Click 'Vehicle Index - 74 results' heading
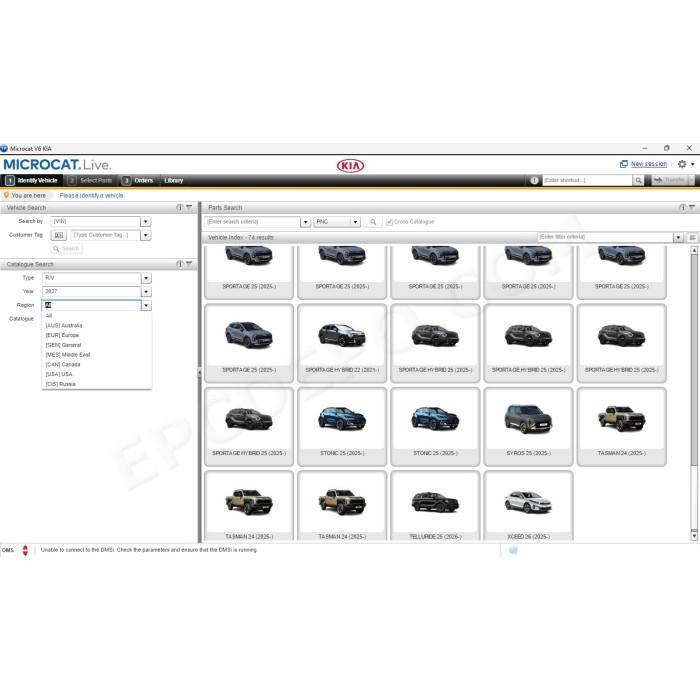This screenshot has width=700, height=700. [x=241, y=238]
